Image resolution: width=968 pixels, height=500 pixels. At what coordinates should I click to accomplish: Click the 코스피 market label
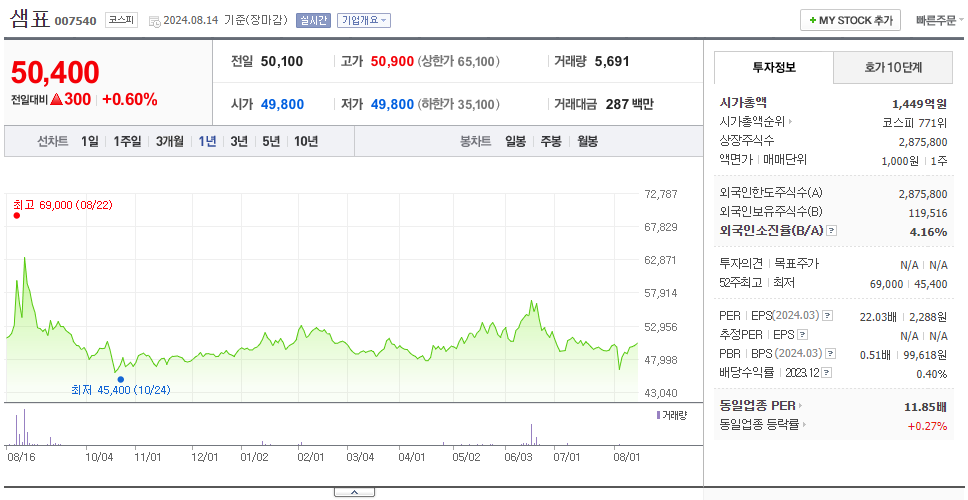click(x=121, y=20)
